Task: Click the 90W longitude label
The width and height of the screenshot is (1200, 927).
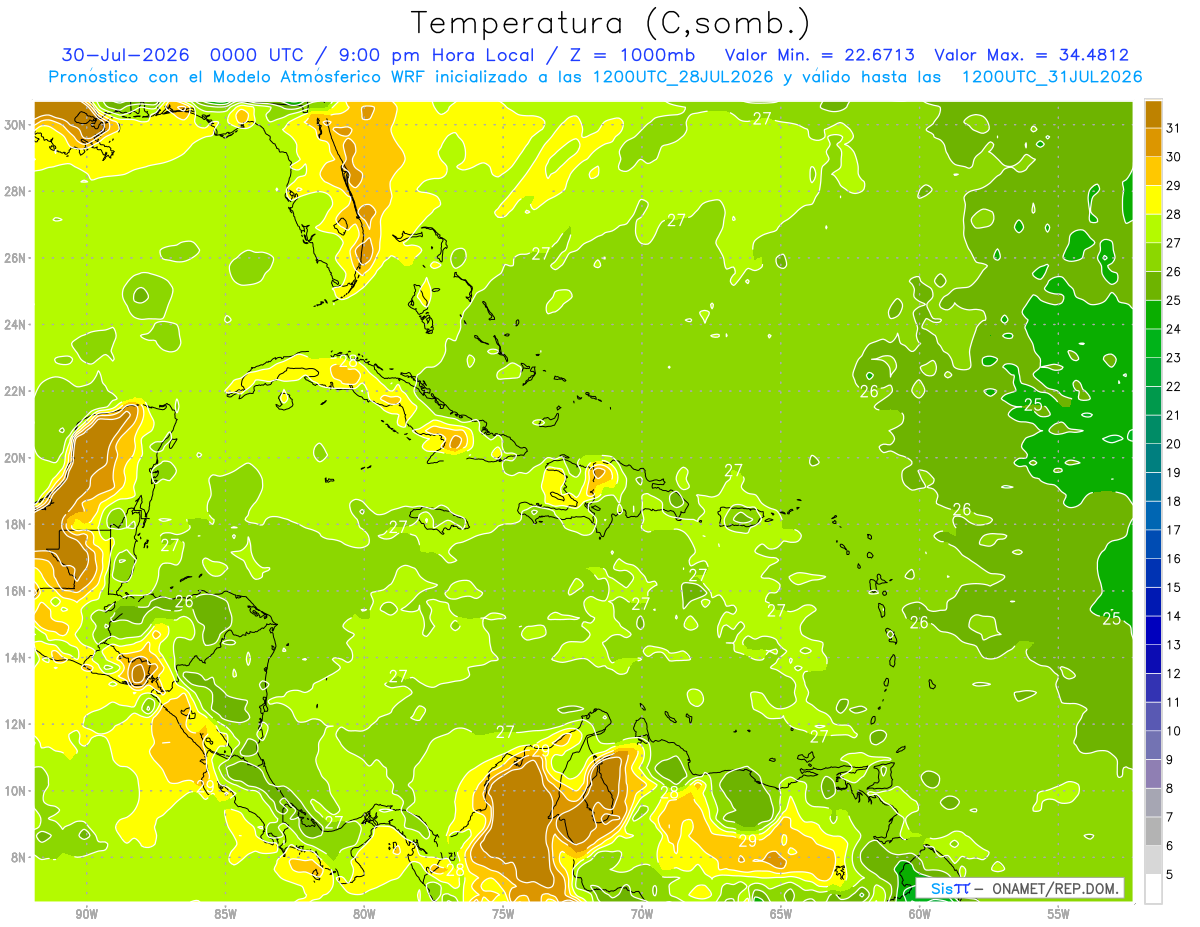Action: [x=86, y=914]
